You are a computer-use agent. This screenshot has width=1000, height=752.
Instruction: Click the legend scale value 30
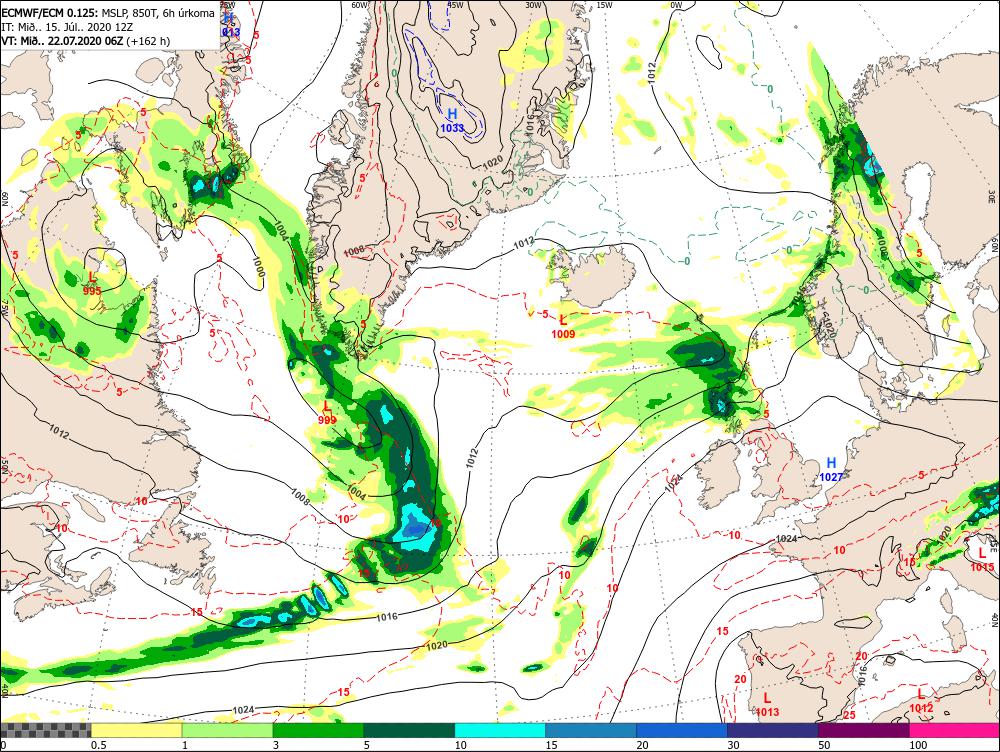(734, 745)
